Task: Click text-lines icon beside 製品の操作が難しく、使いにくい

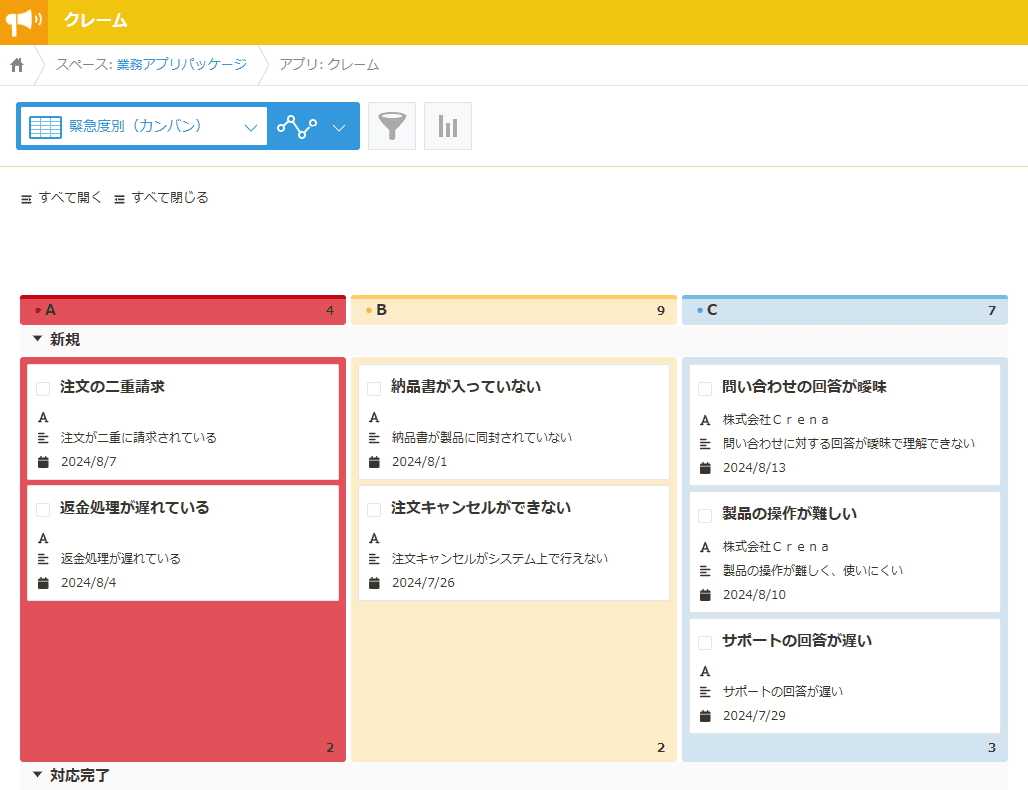Action: 705,571
